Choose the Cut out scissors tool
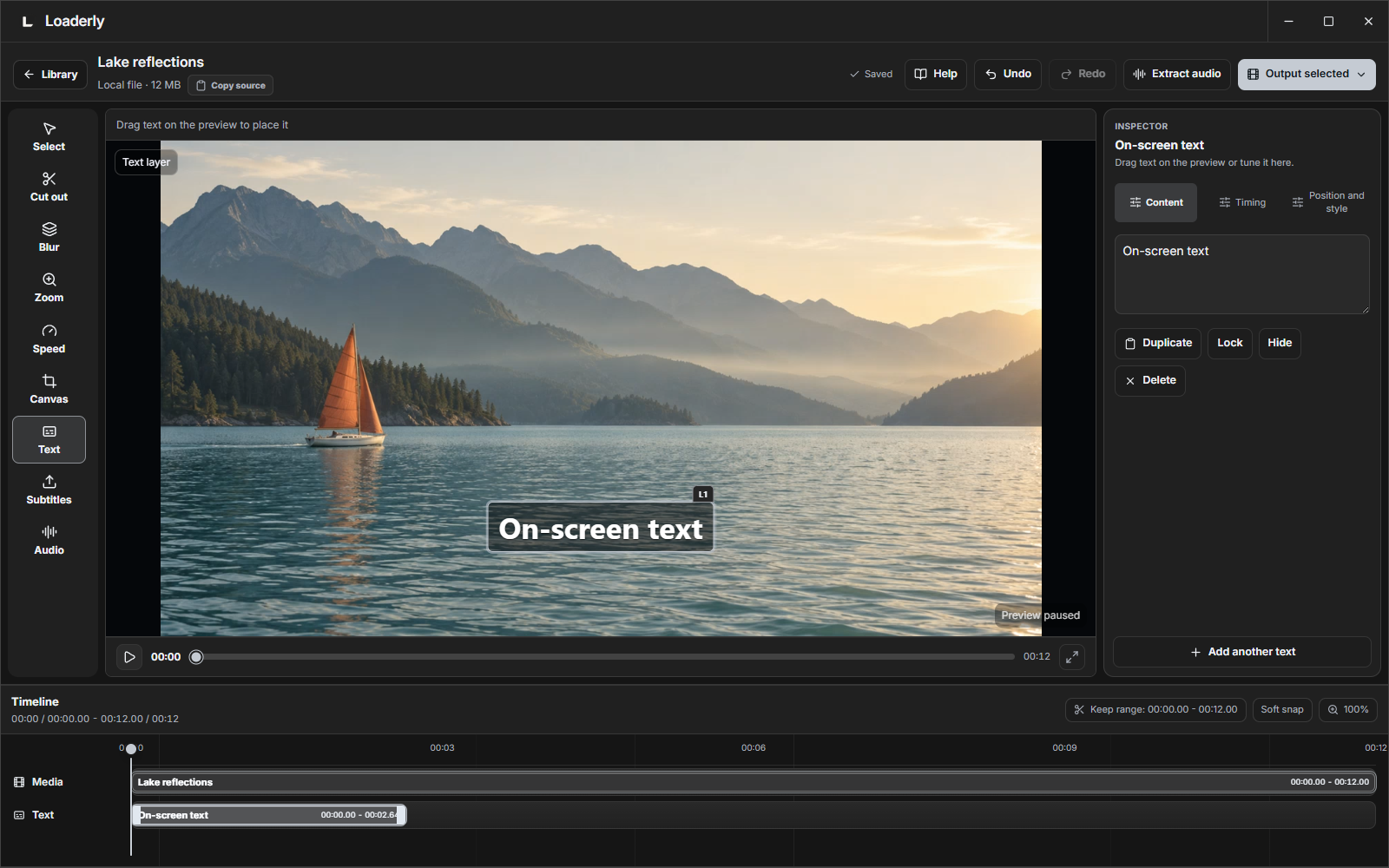This screenshot has width=1389, height=868. coord(49,187)
